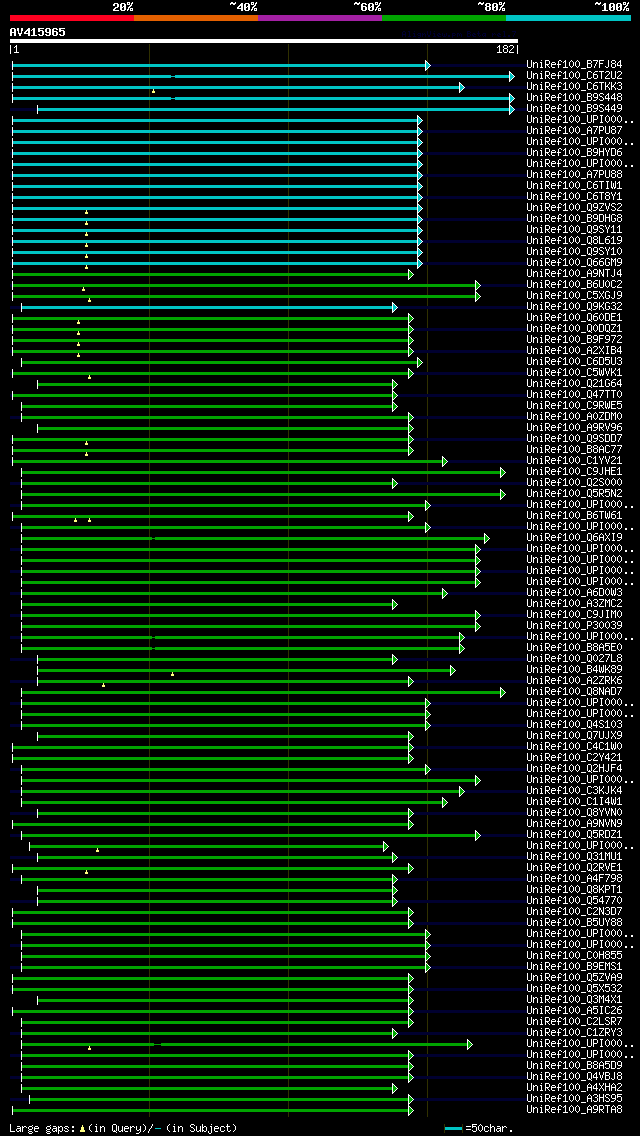Select hit label UniRef100_Q9SY11
640x1136 pixels.
(x=574, y=230)
